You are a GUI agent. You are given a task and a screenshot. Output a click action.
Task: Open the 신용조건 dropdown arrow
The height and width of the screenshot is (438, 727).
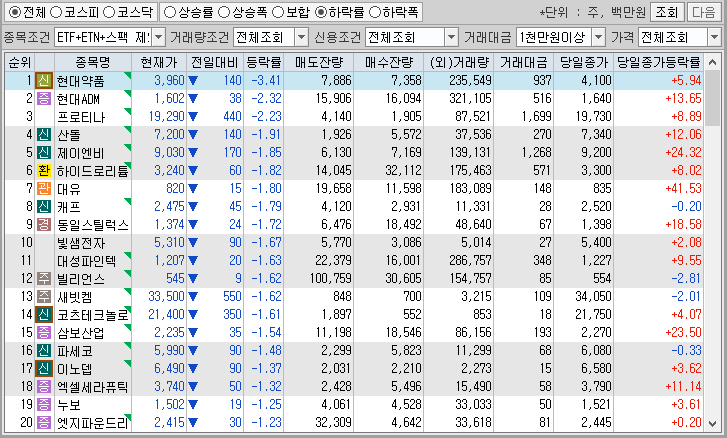pos(451,37)
